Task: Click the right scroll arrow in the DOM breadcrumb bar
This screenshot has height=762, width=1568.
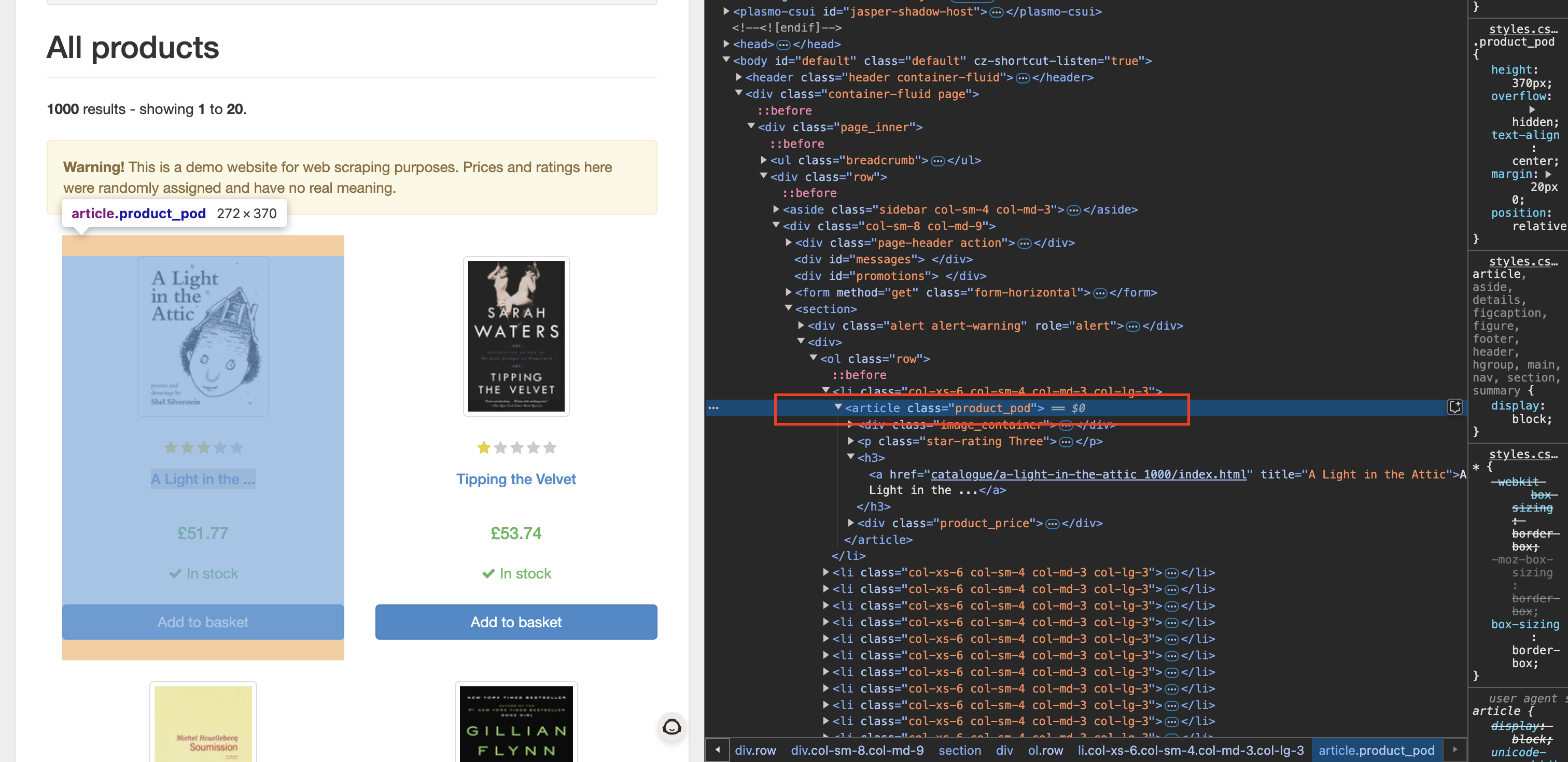Action: point(1455,750)
